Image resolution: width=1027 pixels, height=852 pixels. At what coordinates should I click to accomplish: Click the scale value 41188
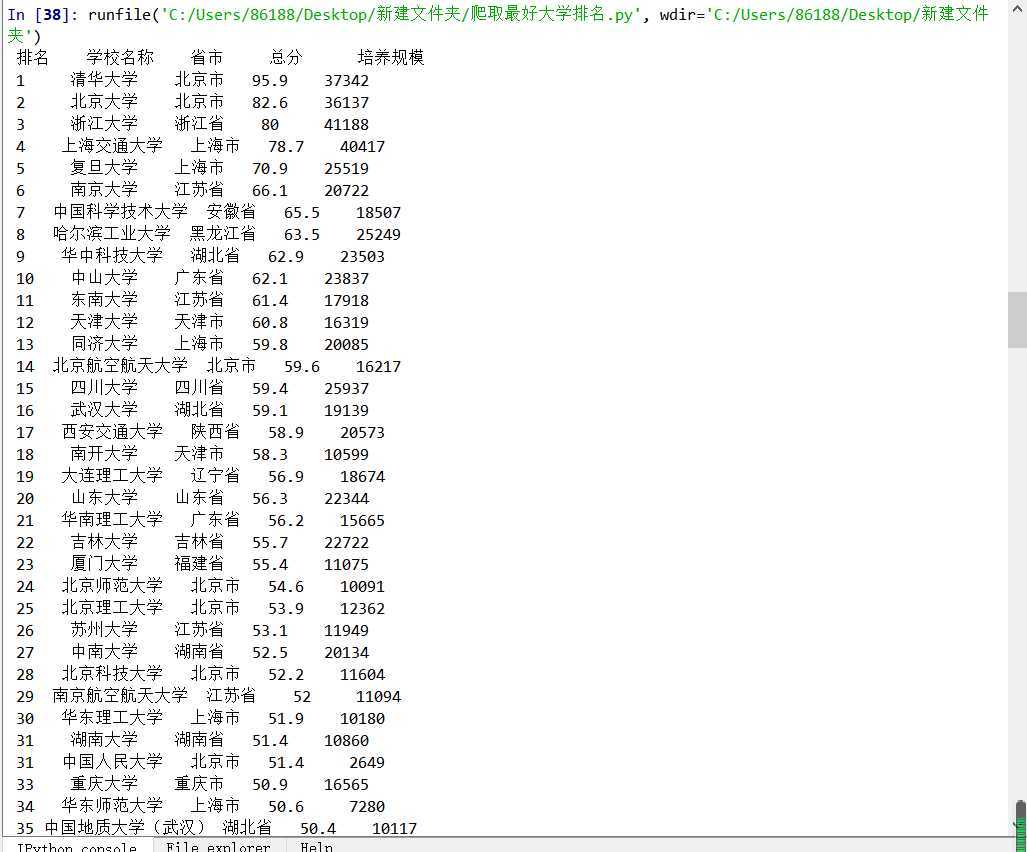tap(346, 124)
